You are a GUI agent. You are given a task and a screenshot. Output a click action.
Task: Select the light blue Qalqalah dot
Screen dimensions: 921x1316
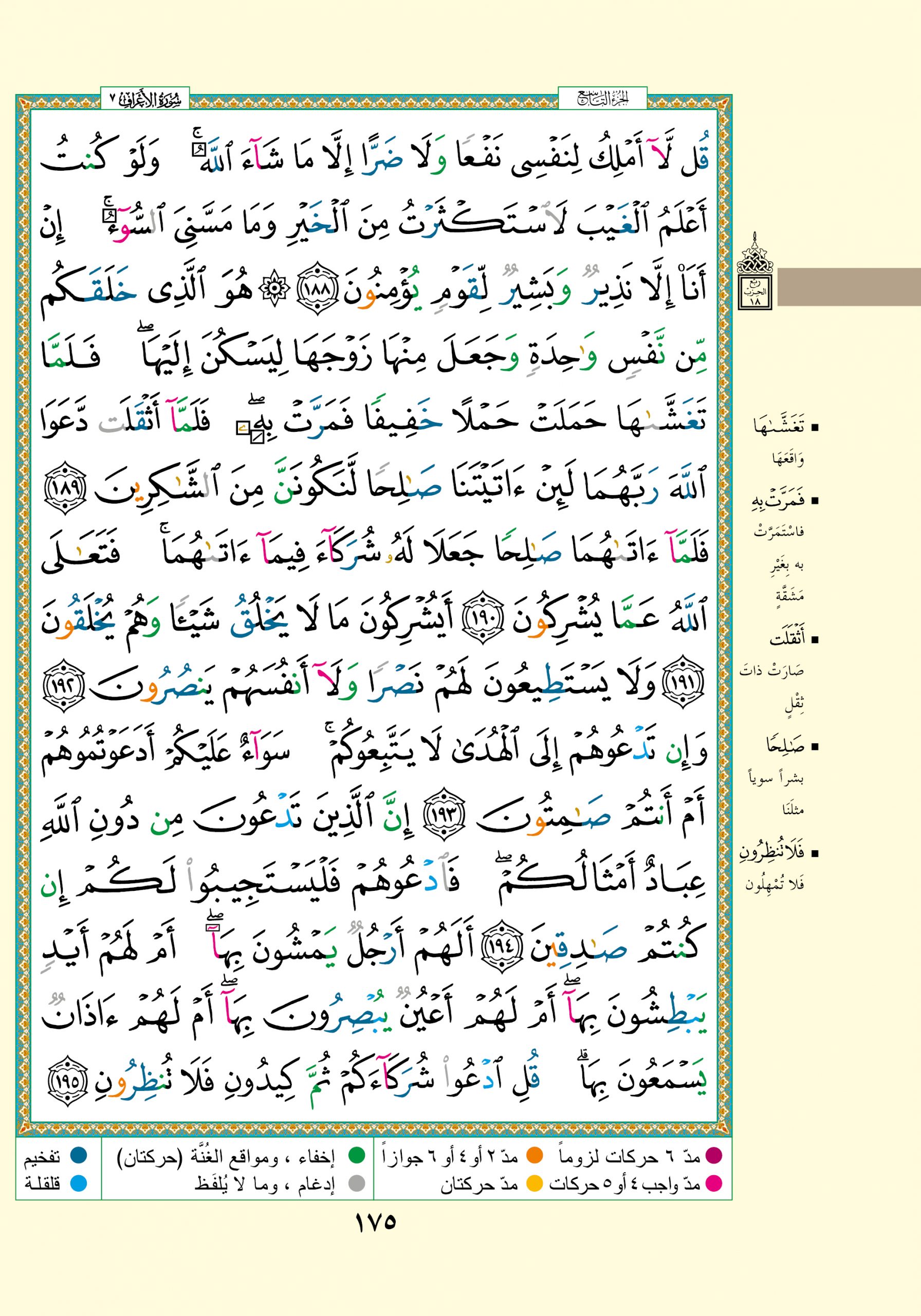(x=79, y=1183)
